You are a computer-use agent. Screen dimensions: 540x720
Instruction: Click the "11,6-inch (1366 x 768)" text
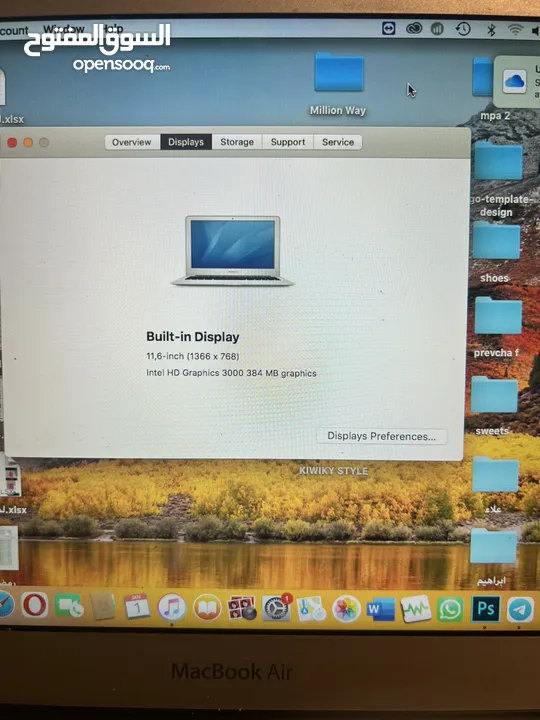pos(193,356)
